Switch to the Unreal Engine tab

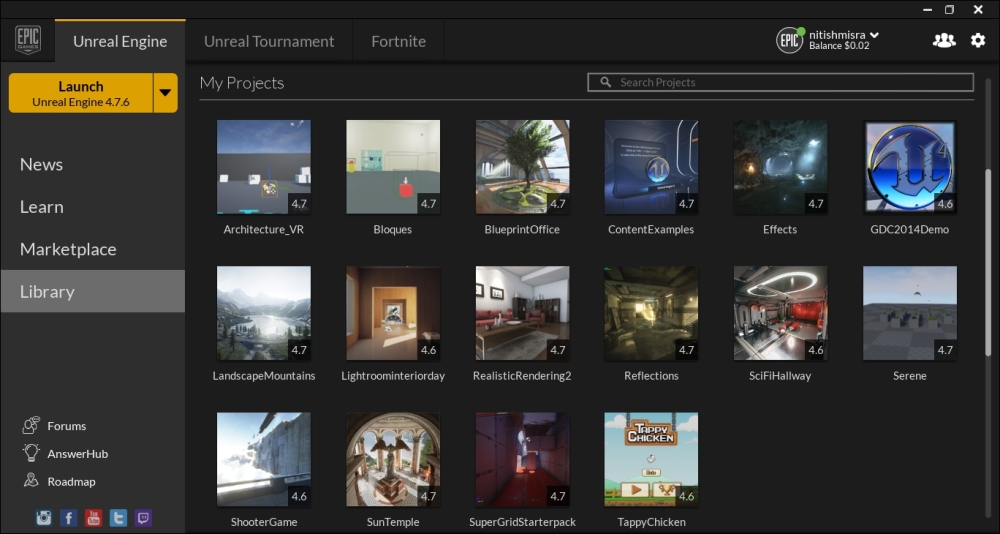click(x=120, y=41)
